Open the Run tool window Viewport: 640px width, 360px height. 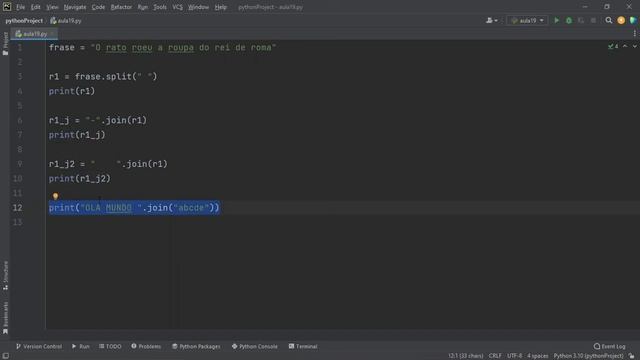coord(80,346)
